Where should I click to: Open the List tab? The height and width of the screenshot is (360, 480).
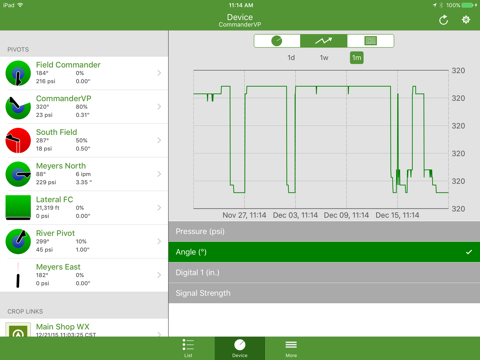(x=188, y=348)
